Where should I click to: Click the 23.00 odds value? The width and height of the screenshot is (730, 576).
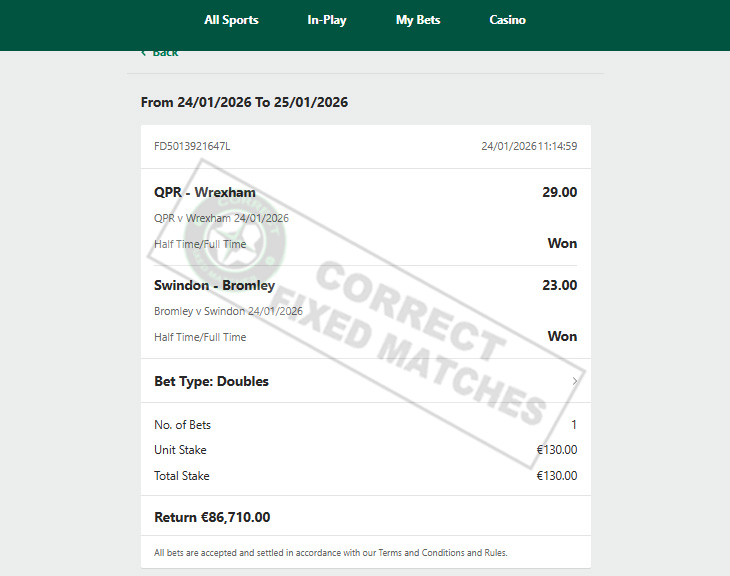(560, 285)
